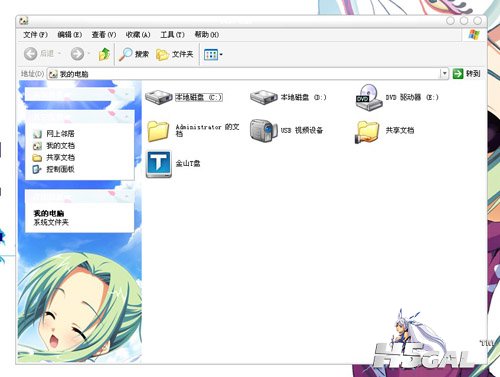Click the 我的电脑 details heading

tap(49, 213)
